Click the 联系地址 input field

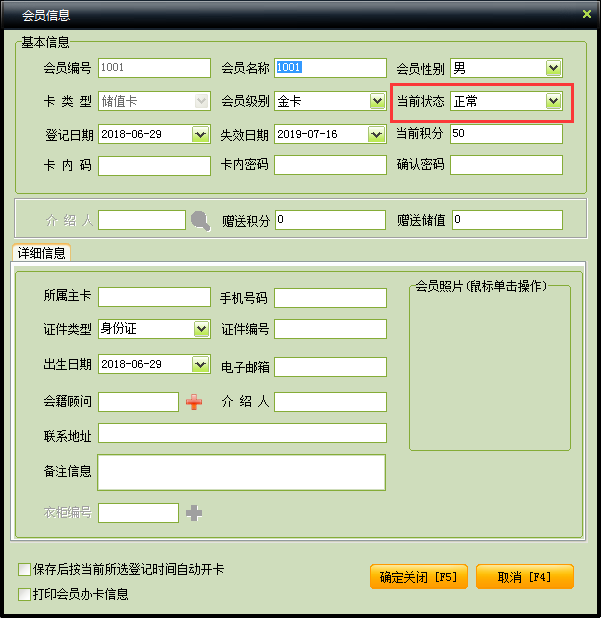242,433
